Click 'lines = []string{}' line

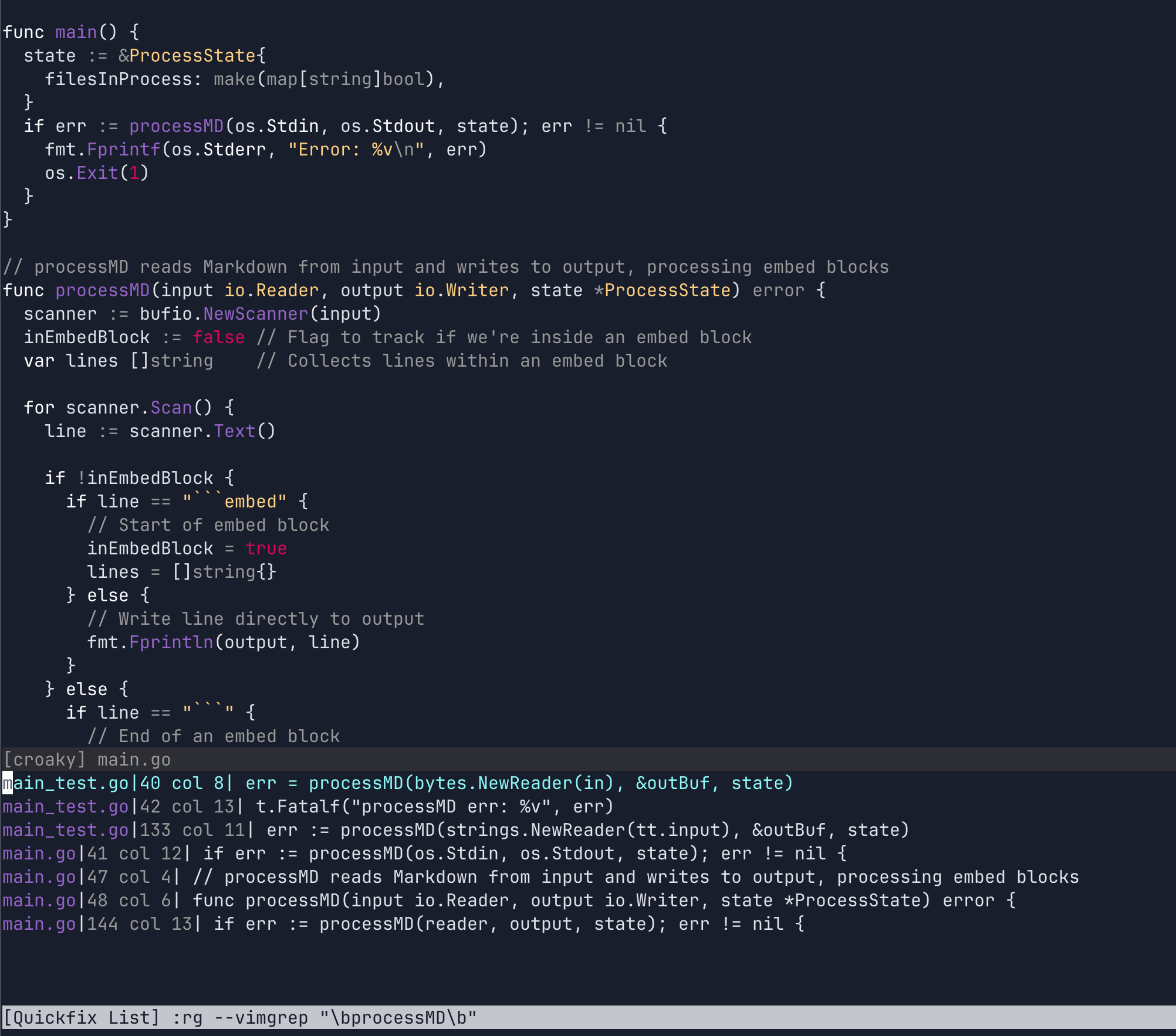click(181, 572)
